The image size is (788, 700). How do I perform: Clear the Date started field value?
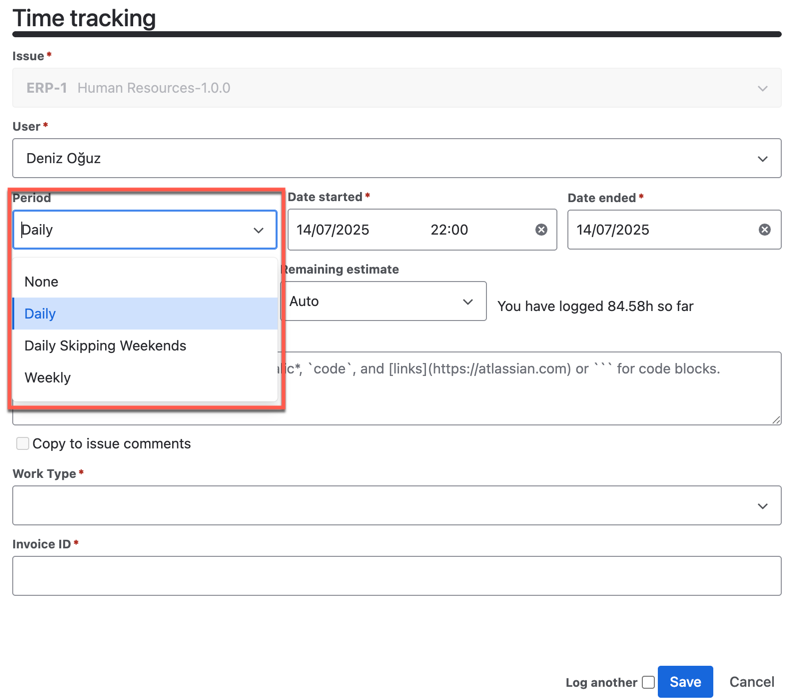(541, 230)
